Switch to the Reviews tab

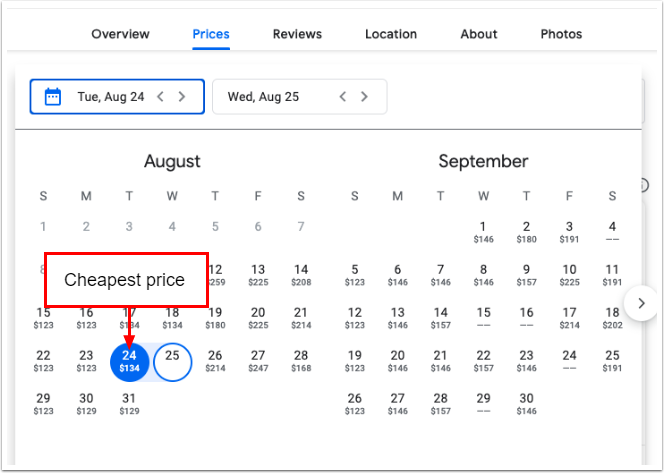tap(297, 34)
